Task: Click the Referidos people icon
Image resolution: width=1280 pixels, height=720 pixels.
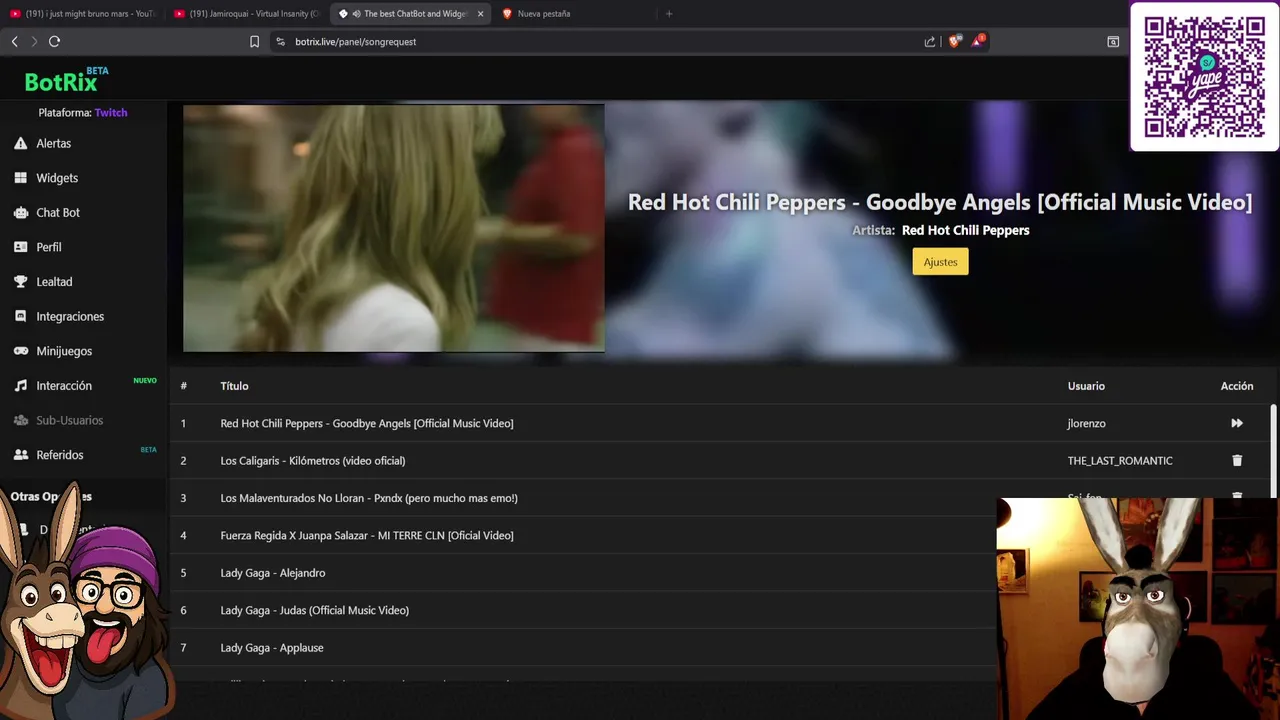Action: click(x=20, y=455)
